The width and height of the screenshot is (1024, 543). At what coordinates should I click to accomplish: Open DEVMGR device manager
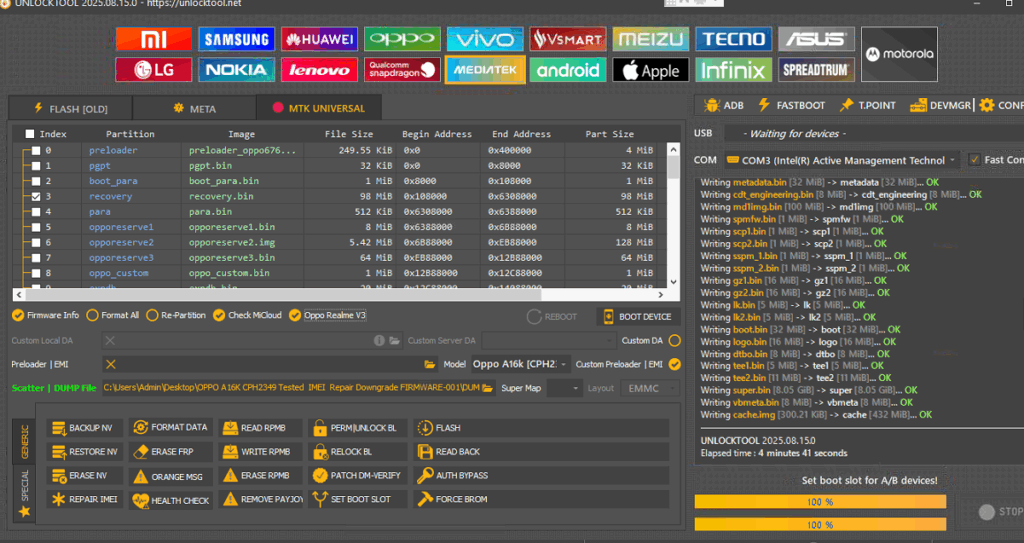[940, 105]
